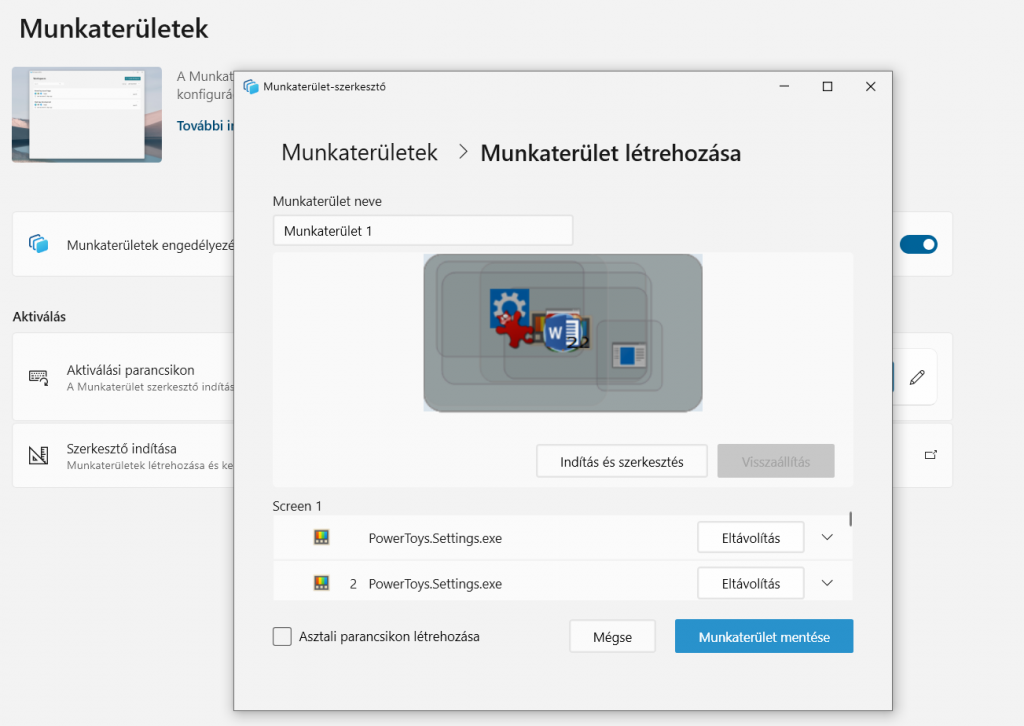Viewport: 1024px width, 726px height.
Task: Click the open-in-new-window icon for Szerkesztő indítása
Action: pyautogui.click(x=930, y=455)
